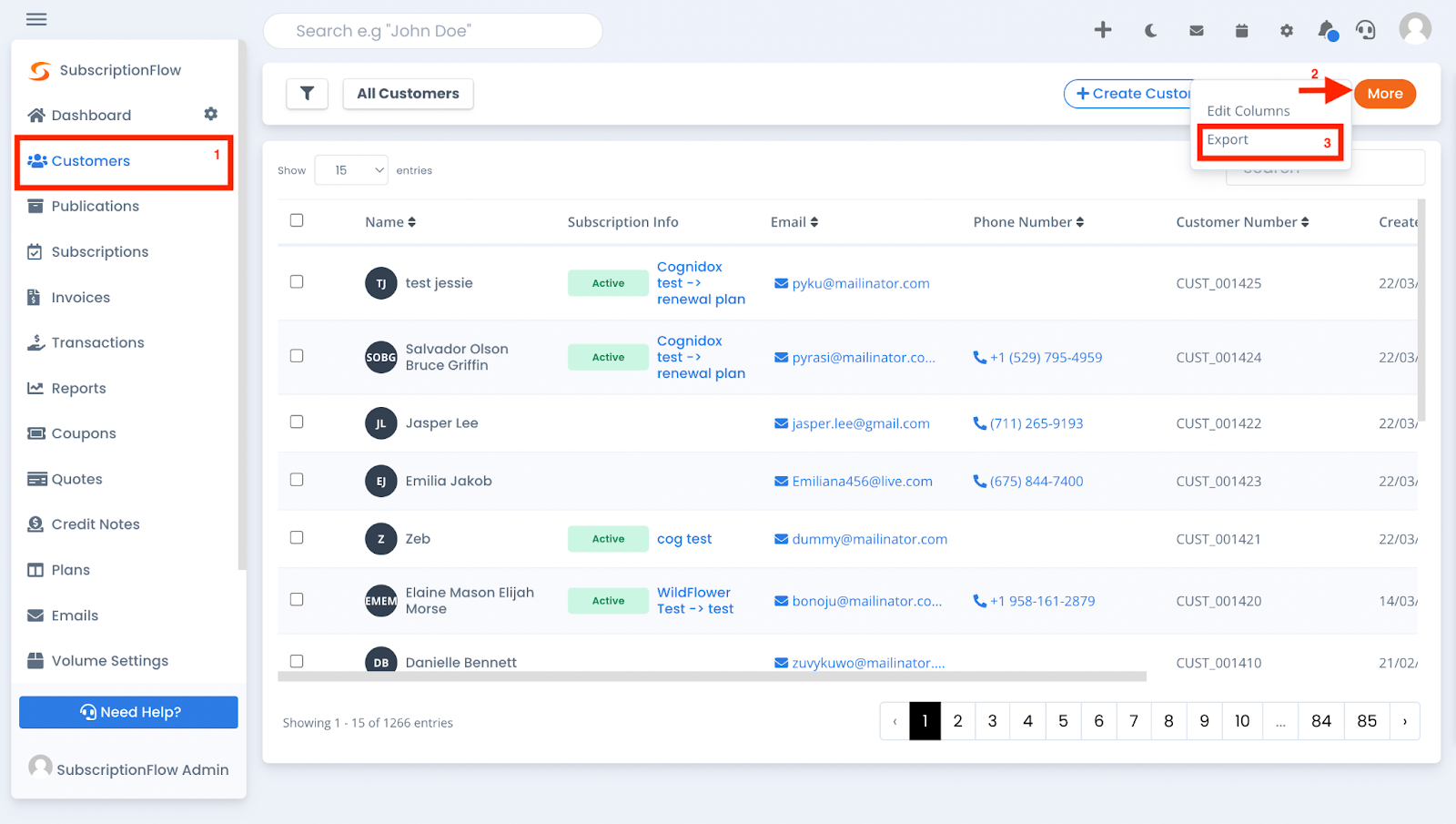Click inside the John Doe search field
This screenshot has height=824, width=1456.
pyautogui.click(x=432, y=30)
